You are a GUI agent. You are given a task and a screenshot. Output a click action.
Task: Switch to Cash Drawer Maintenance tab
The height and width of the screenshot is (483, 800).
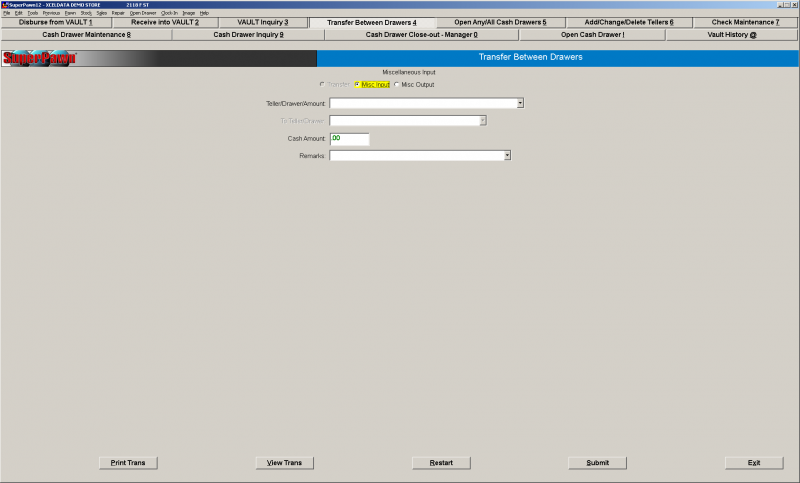(86, 34)
